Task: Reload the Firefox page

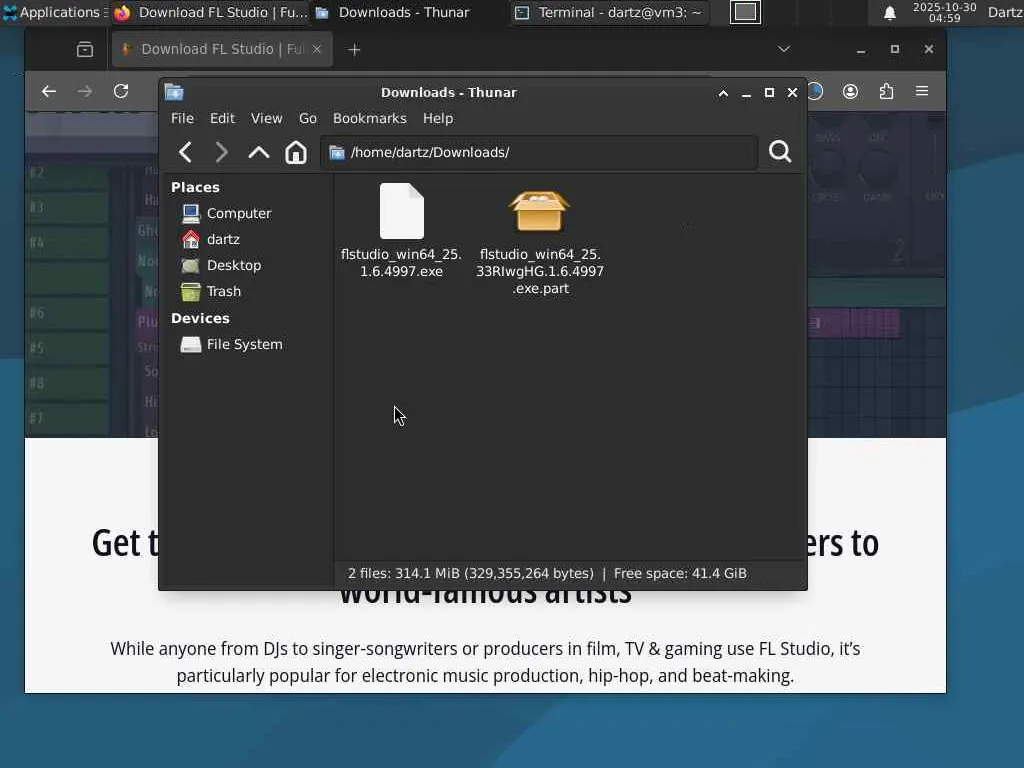Action: click(121, 91)
